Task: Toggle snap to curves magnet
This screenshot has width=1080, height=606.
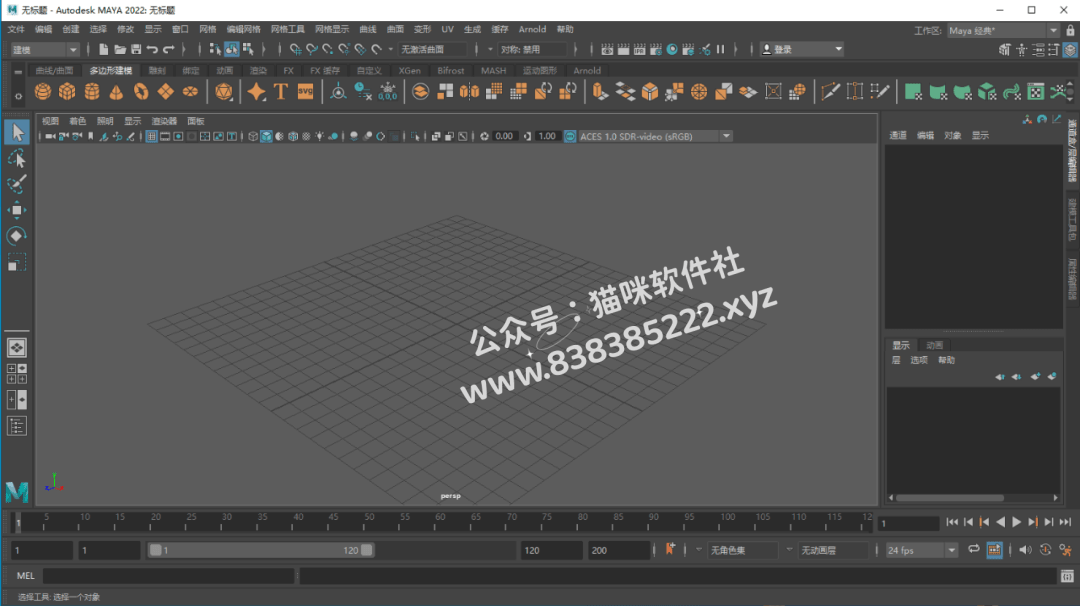Action: [311, 50]
